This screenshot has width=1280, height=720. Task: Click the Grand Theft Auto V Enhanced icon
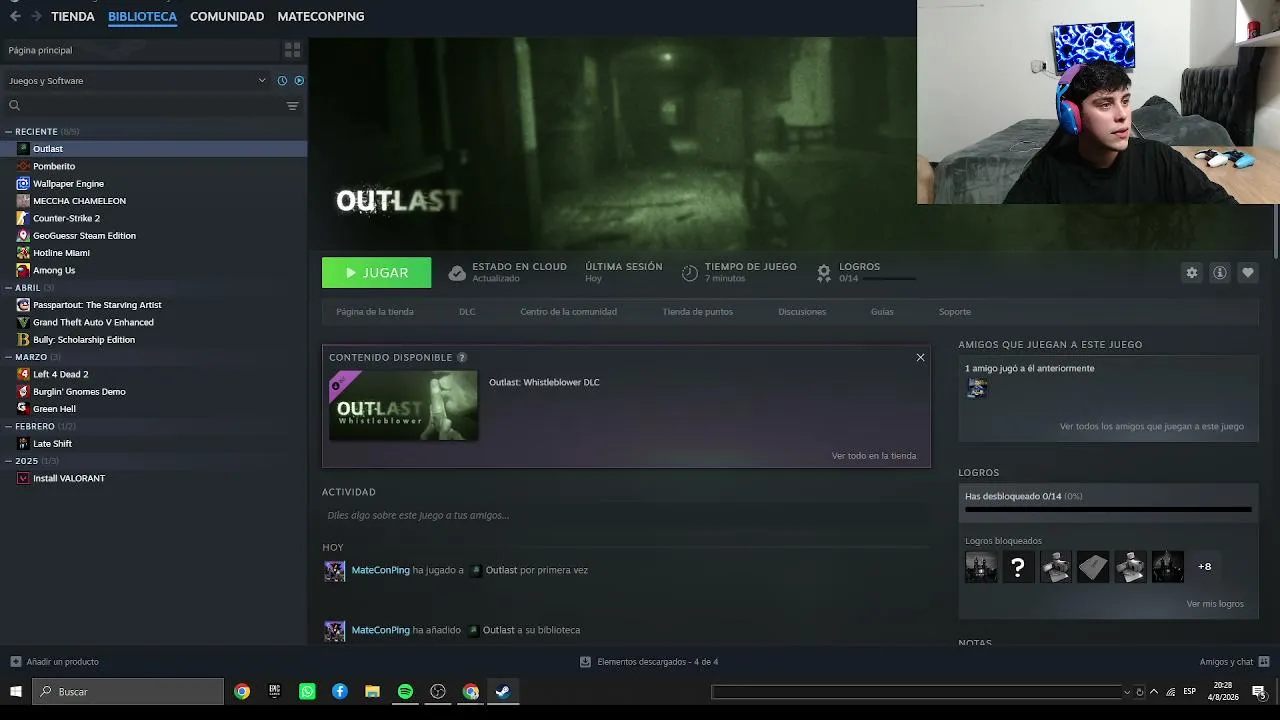pyautogui.click(x=23, y=322)
